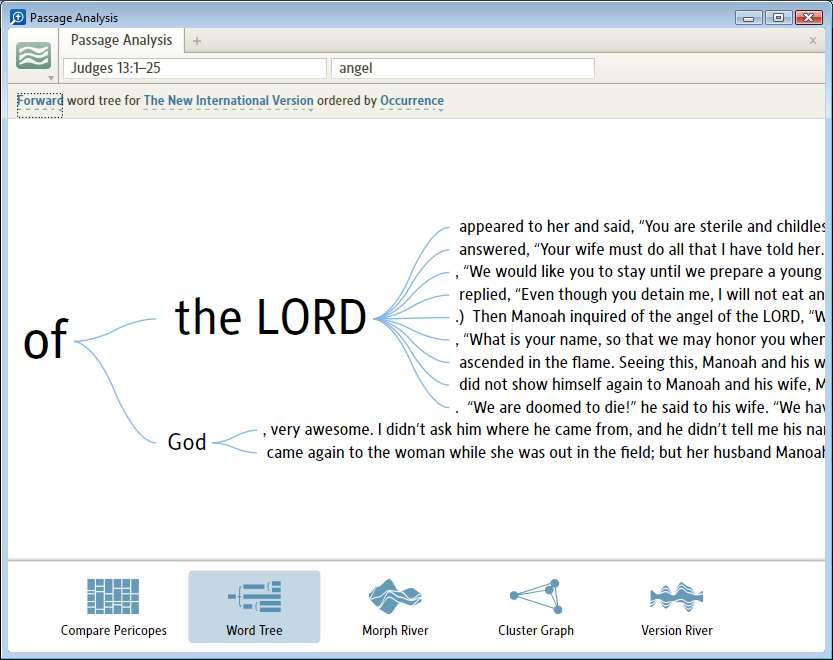Click the 'What is your name' line
The image size is (833, 660).
pos(640,340)
